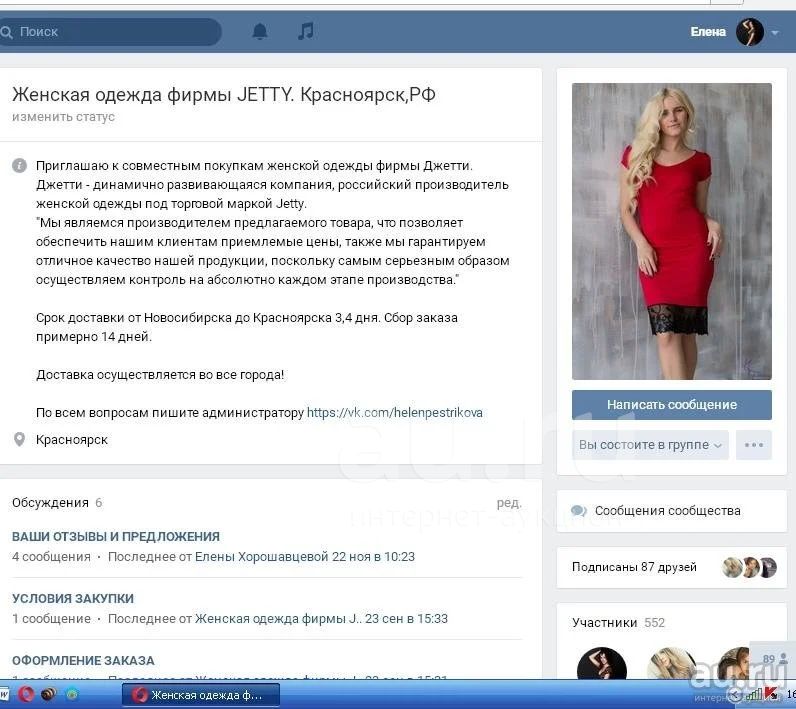This screenshot has width=796, height=709.
Task: Click the 89 counter icon near bottom right
Action: click(775, 659)
